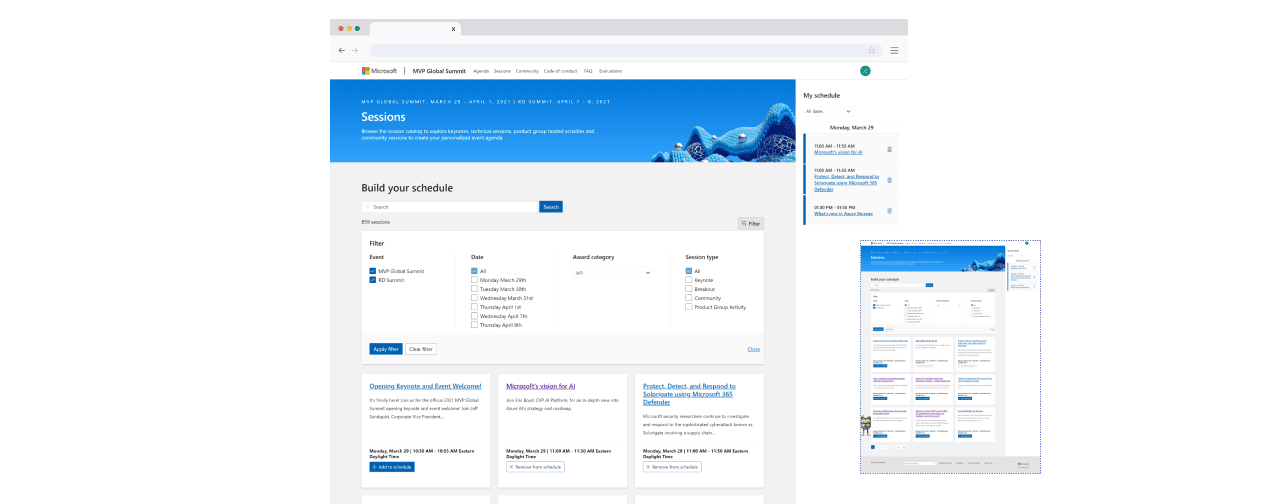
Task: Remove Microsoft's vision for AI from schedule
Action: (535, 467)
